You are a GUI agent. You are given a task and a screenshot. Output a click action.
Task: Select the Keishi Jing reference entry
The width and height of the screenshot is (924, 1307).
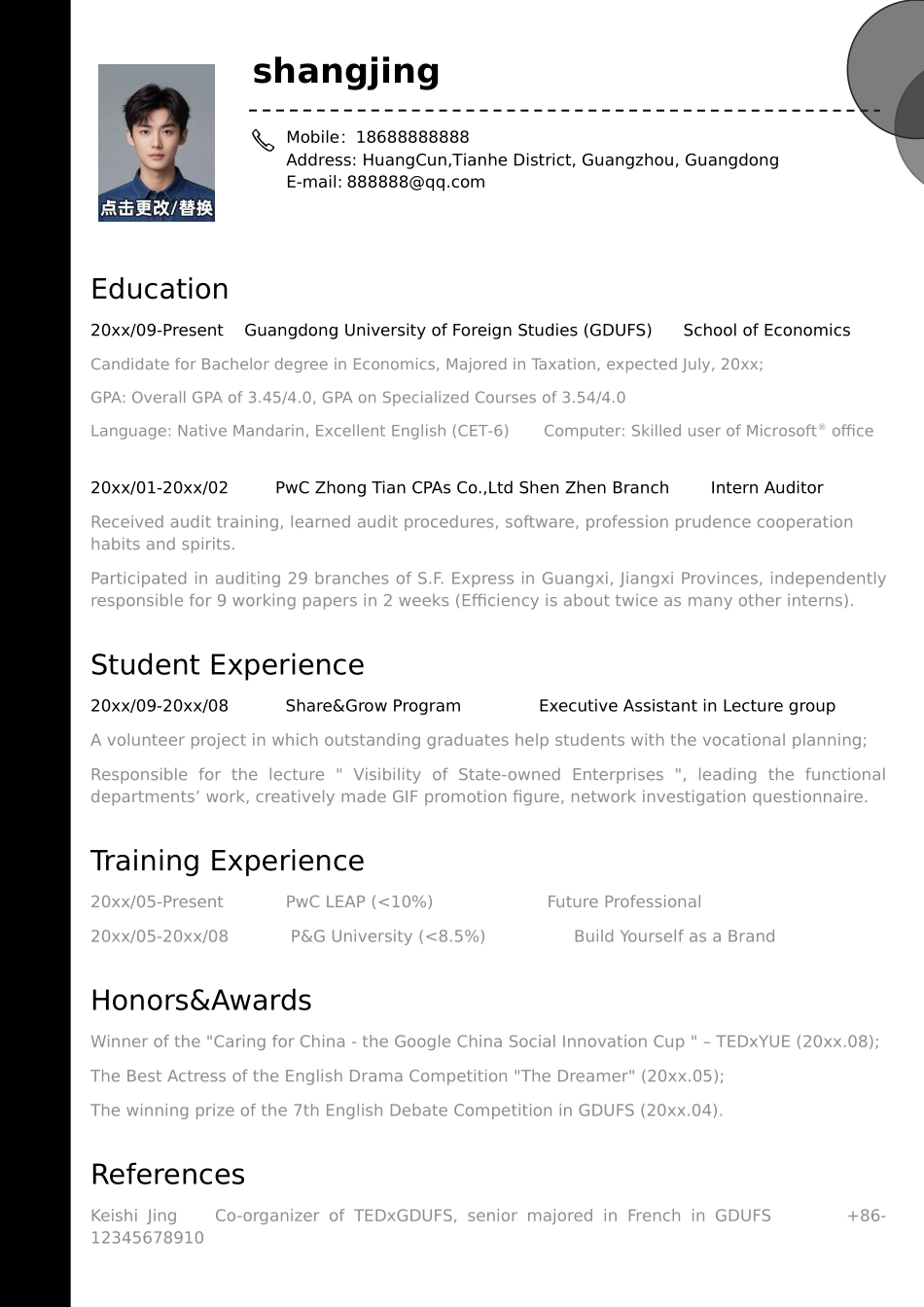tap(488, 1226)
